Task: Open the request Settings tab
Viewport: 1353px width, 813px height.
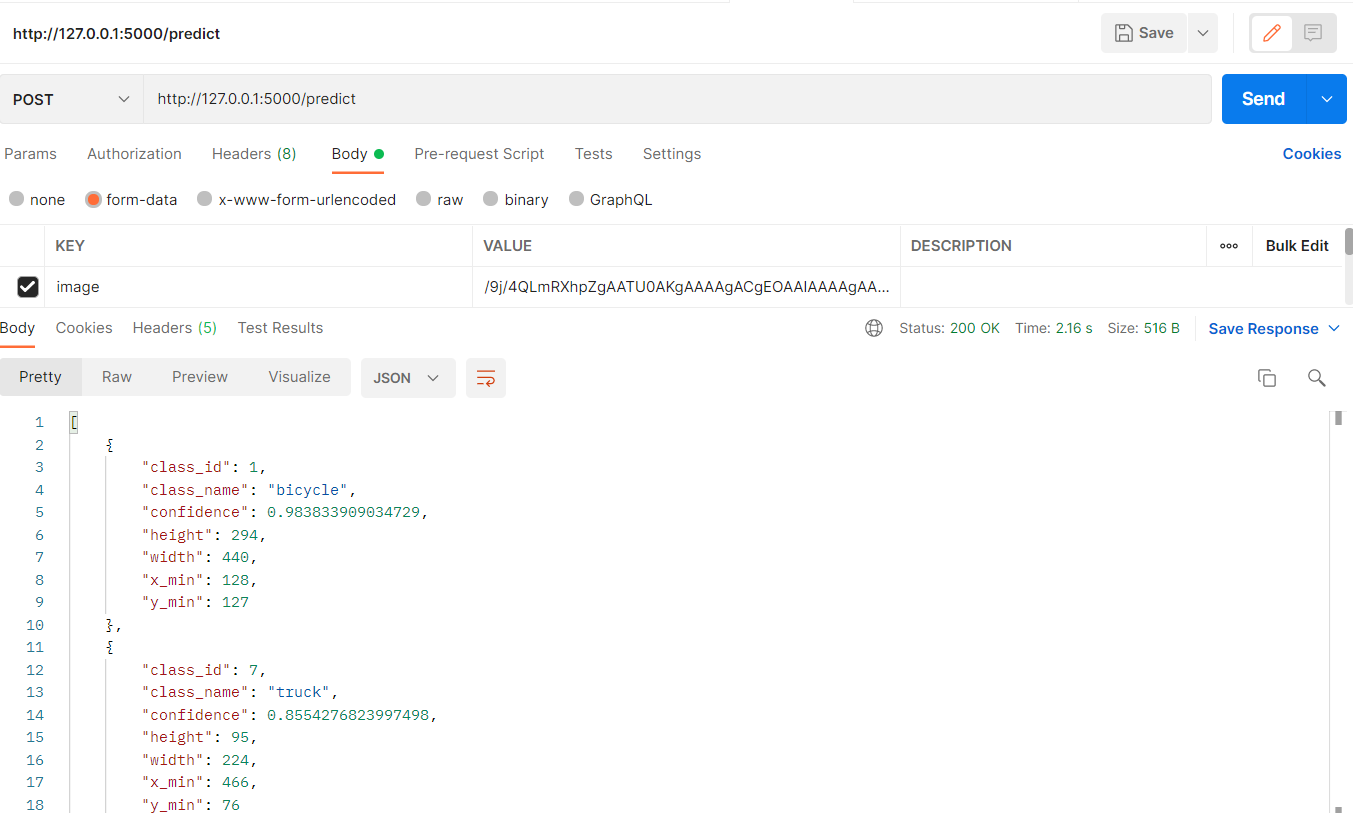Action: point(672,154)
